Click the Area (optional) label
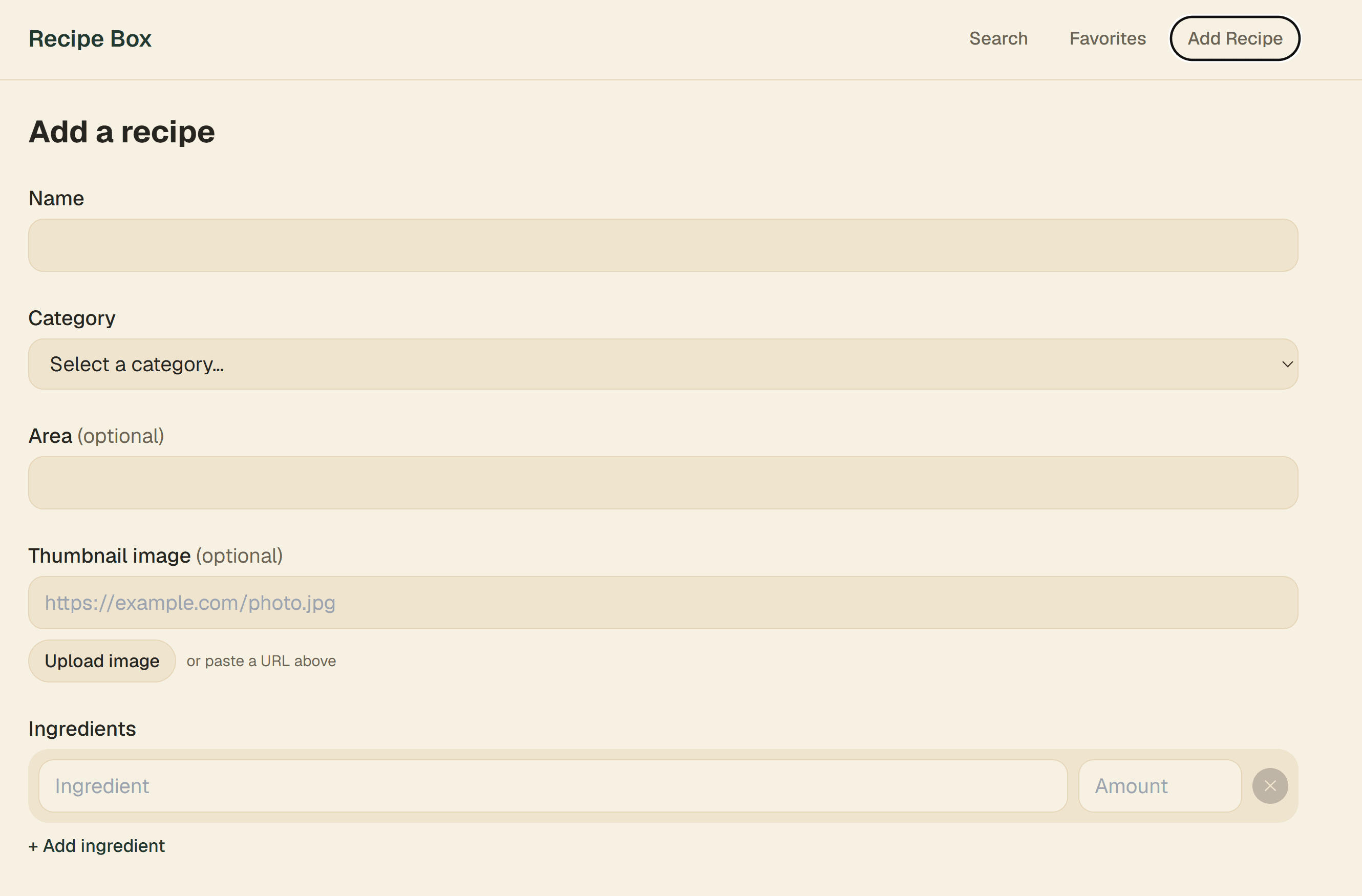This screenshot has width=1362, height=896. (96, 436)
